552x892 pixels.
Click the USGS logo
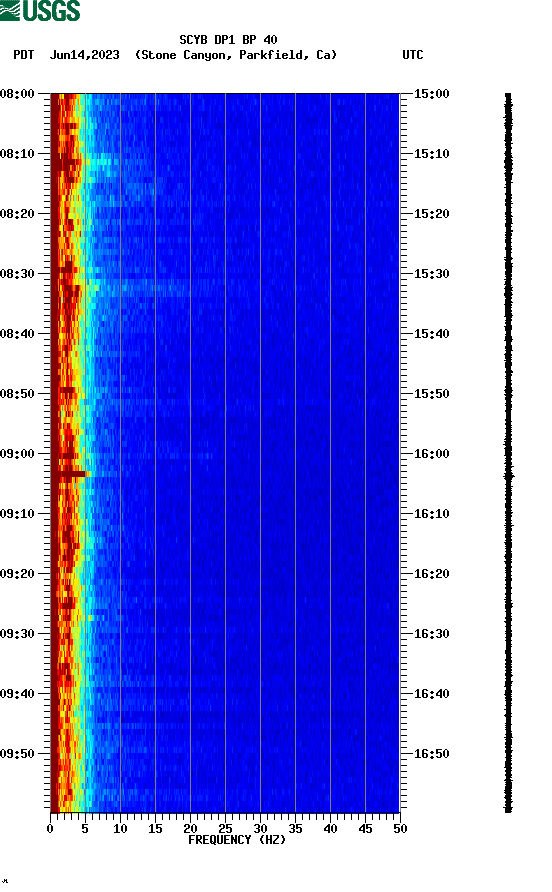coord(40,10)
